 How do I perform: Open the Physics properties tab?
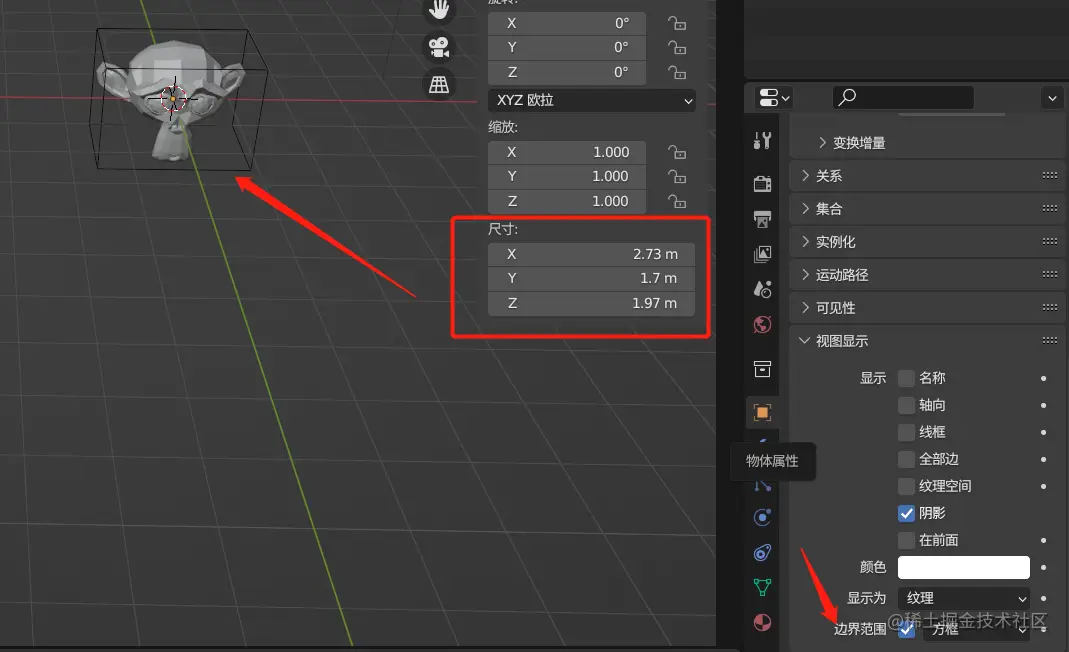[x=762, y=517]
